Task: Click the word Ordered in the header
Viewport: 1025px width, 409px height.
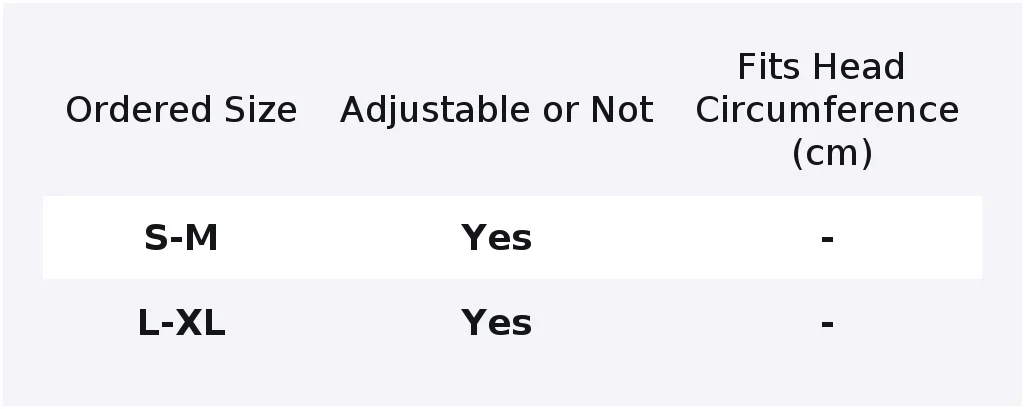Action: (x=139, y=110)
